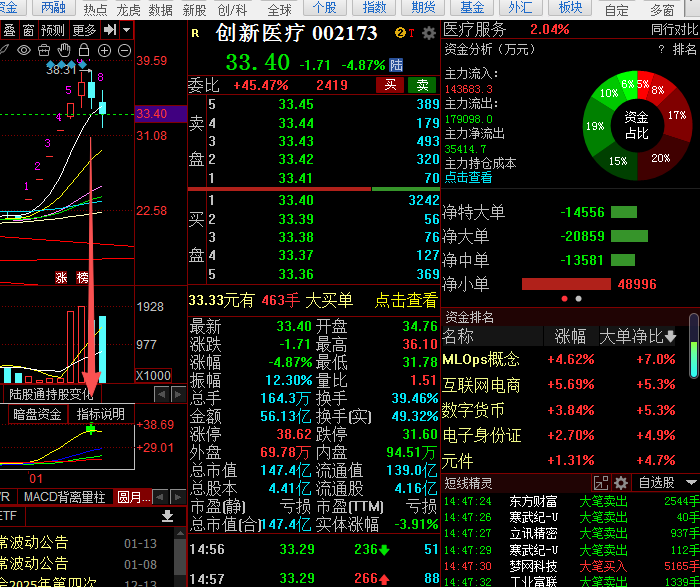Click the red 买 buy button
Viewport: 700px width, 587px height.
(x=390, y=85)
